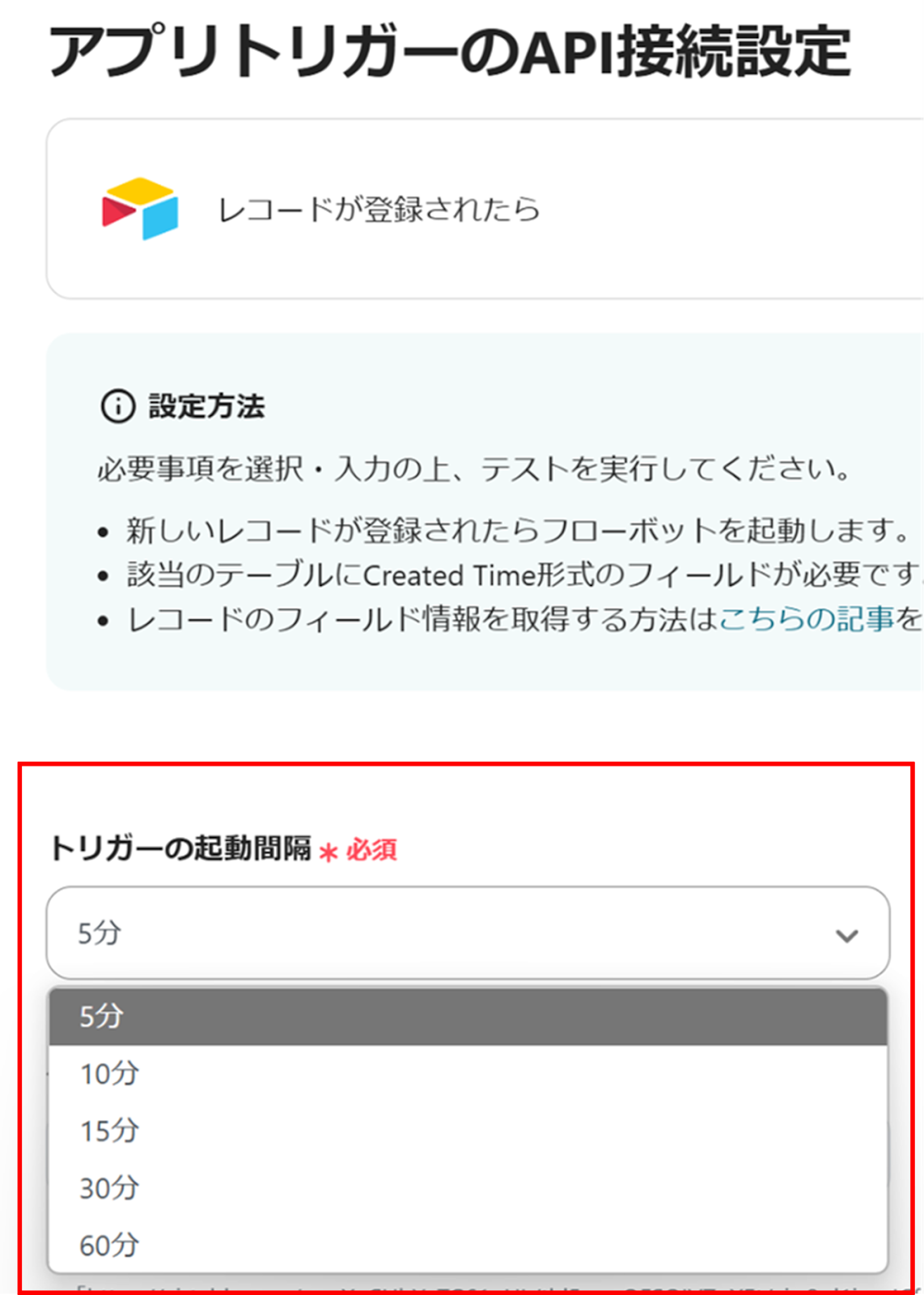Click the red asterisk required marker
Image resolution: width=924 pixels, height=1295 pixels.
(x=328, y=852)
